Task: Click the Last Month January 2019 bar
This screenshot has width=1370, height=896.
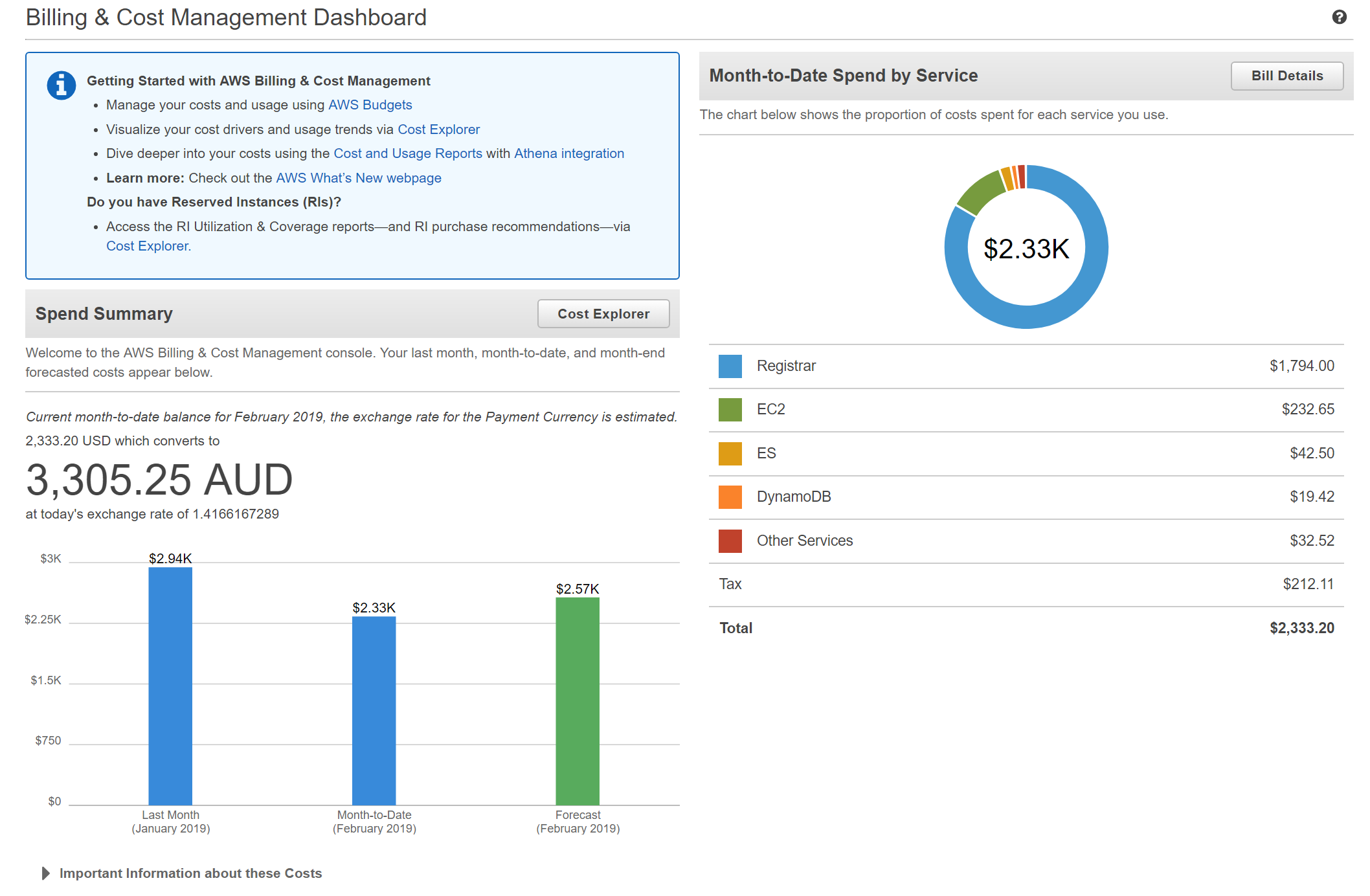Action: pos(170,686)
